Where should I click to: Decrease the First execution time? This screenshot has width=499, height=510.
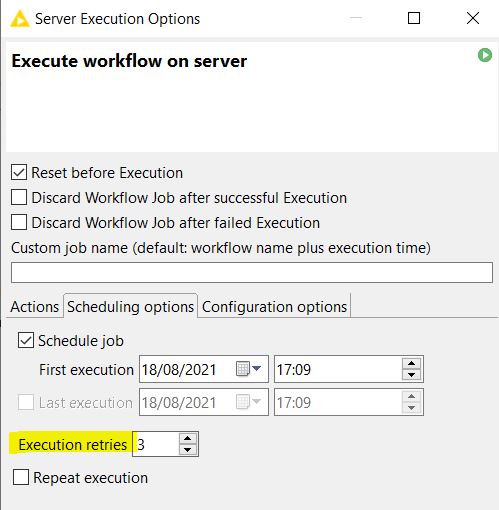click(412, 375)
